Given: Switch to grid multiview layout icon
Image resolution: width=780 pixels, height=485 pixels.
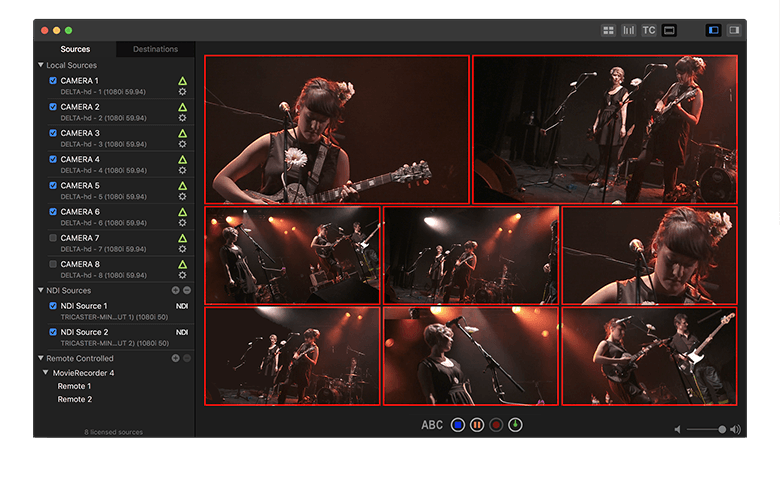Looking at the screenshot, I should (608, 30).
